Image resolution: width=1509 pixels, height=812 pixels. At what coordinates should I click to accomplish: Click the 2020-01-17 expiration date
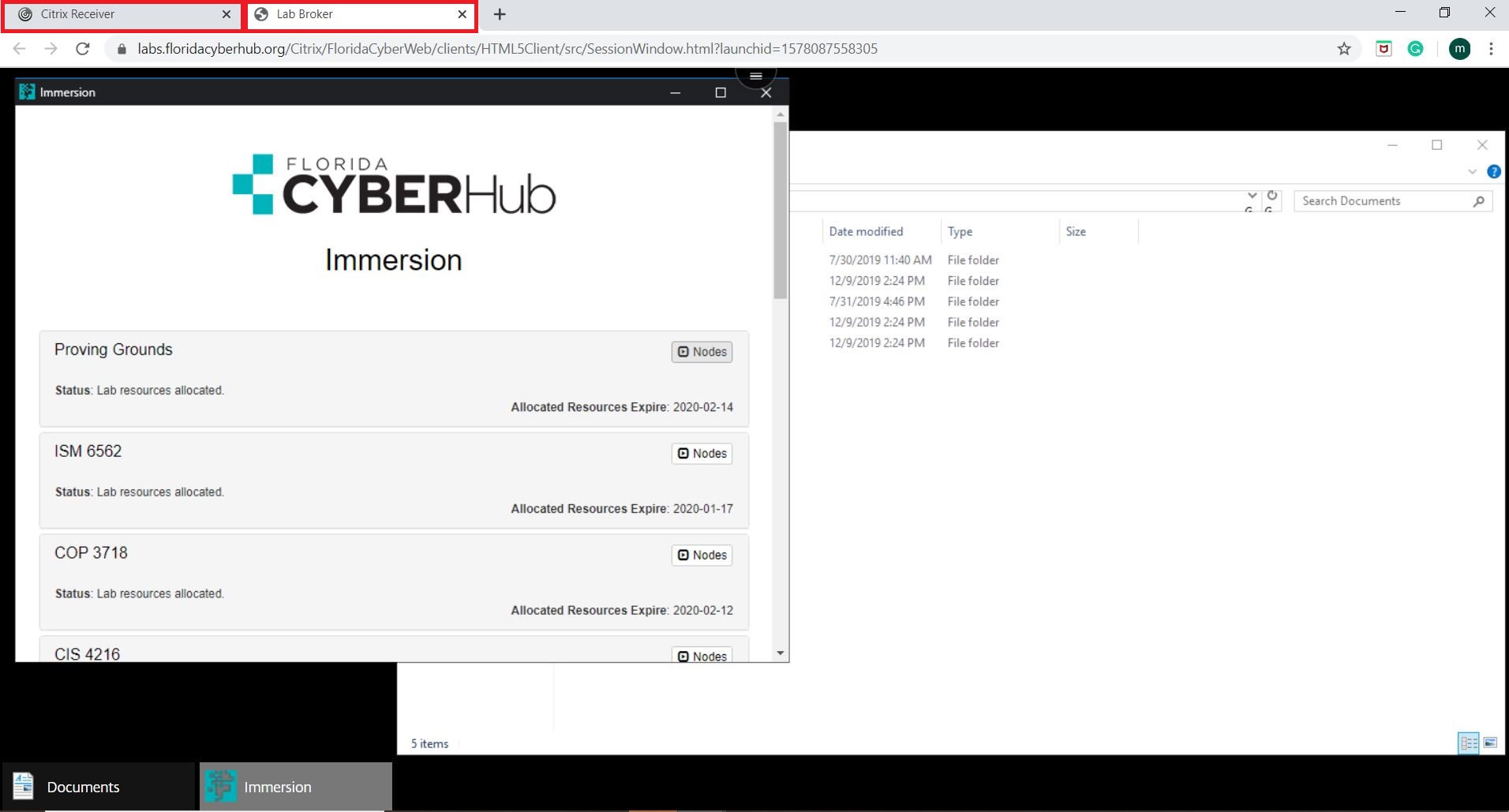tap(703, 509)
